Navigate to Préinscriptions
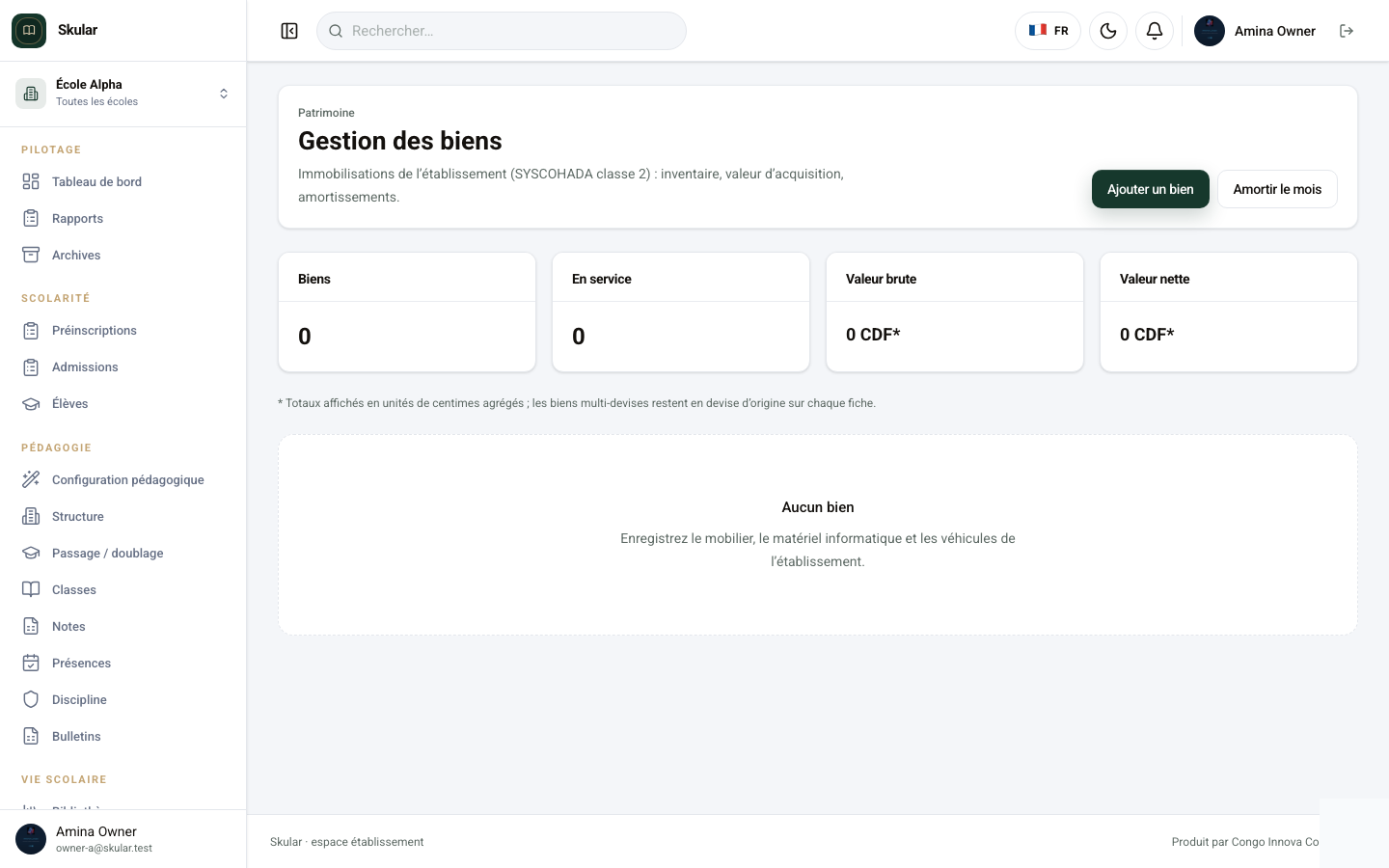Viewport: 1389px width, 868px height. (x=123, y=330)
